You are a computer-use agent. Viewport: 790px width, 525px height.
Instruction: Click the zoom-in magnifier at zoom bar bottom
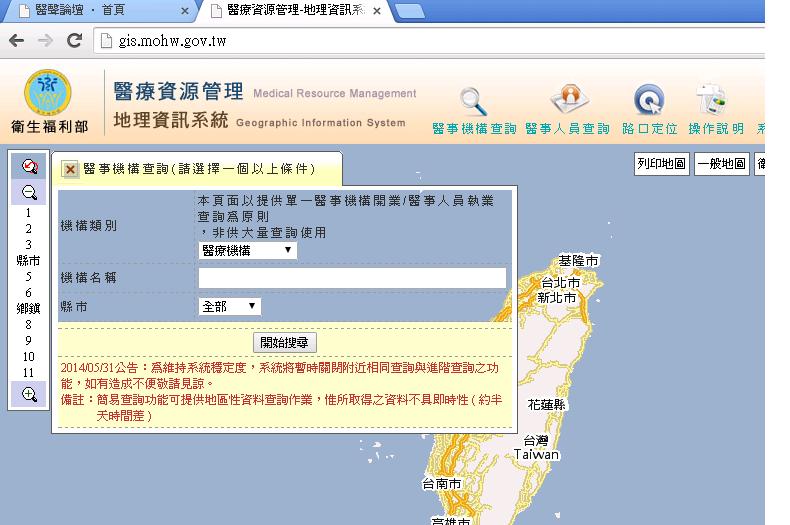click(x=29, y=394)
